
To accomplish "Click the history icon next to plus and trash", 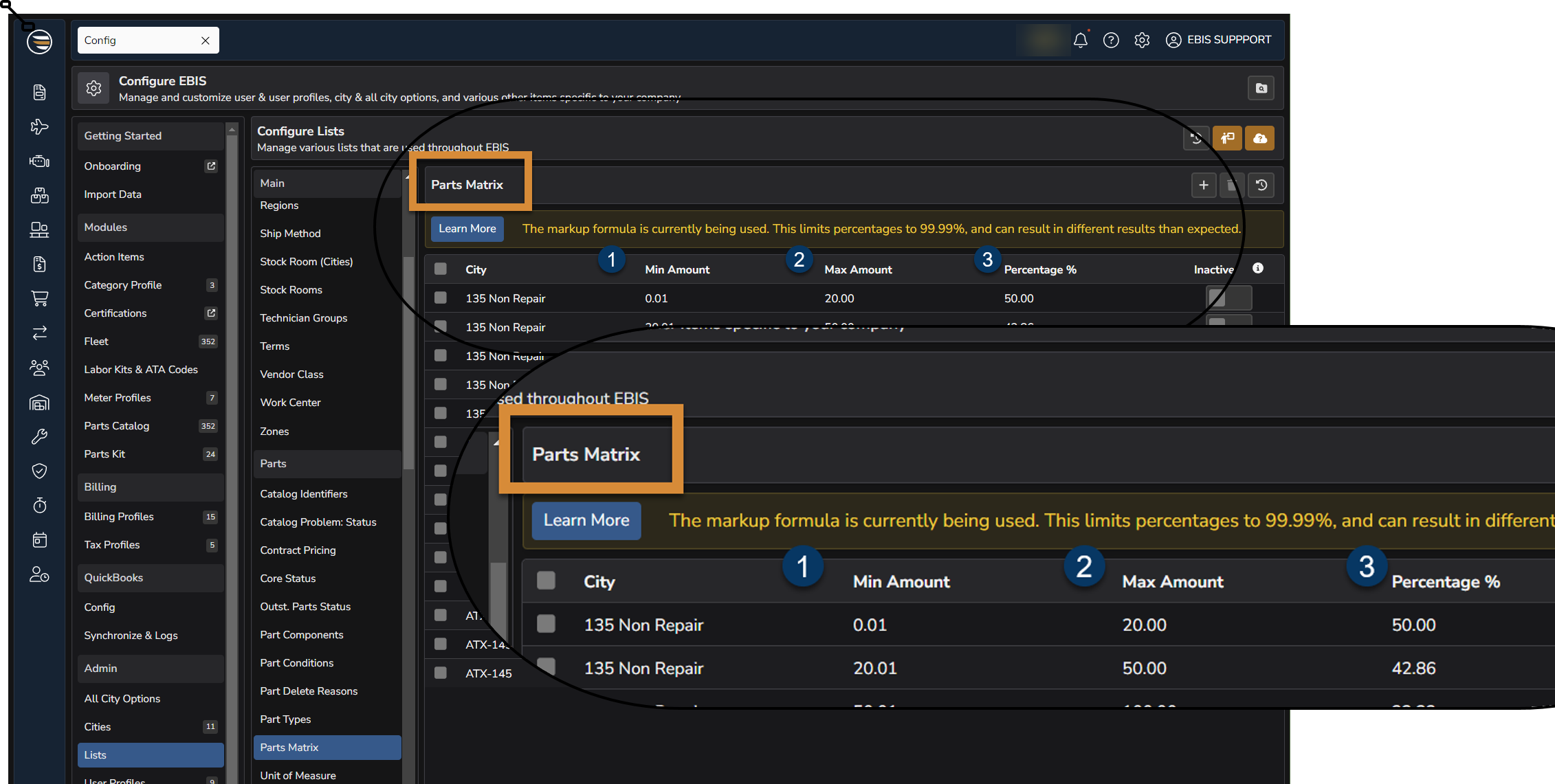I will (1261, 185).
